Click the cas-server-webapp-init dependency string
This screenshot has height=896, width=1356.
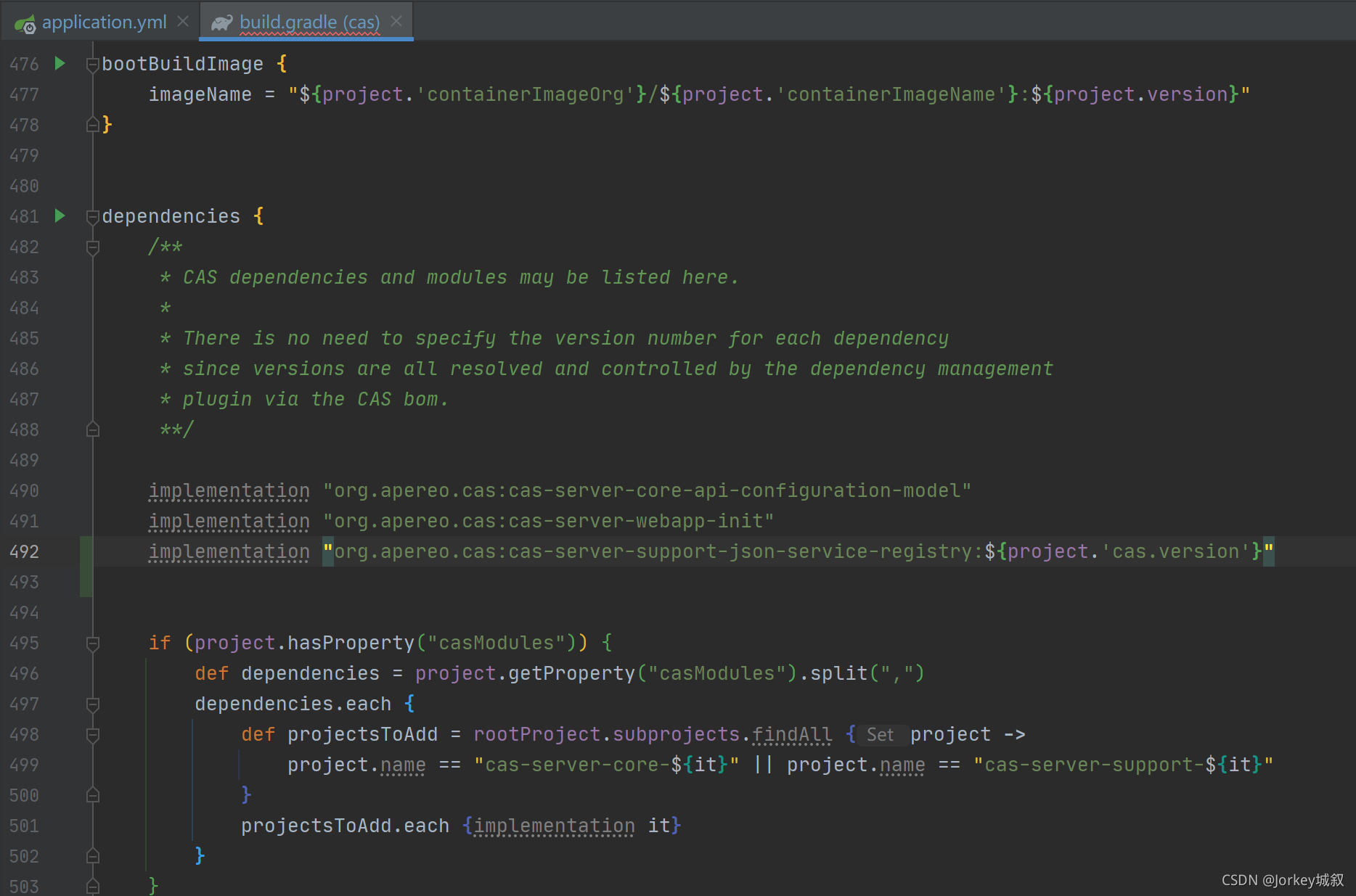tap(549, 522)
